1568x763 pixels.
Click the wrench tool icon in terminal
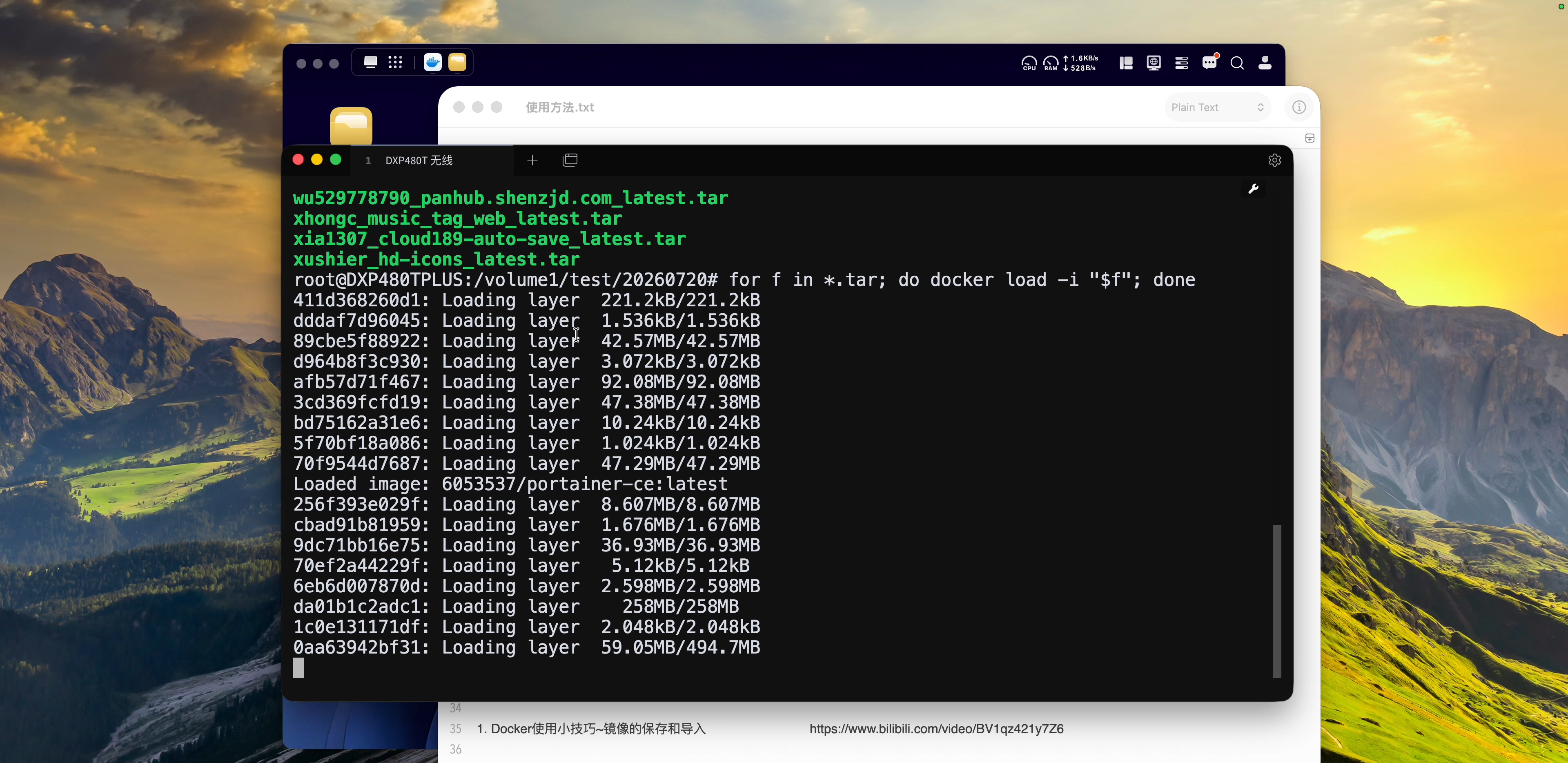[1253, 189]
